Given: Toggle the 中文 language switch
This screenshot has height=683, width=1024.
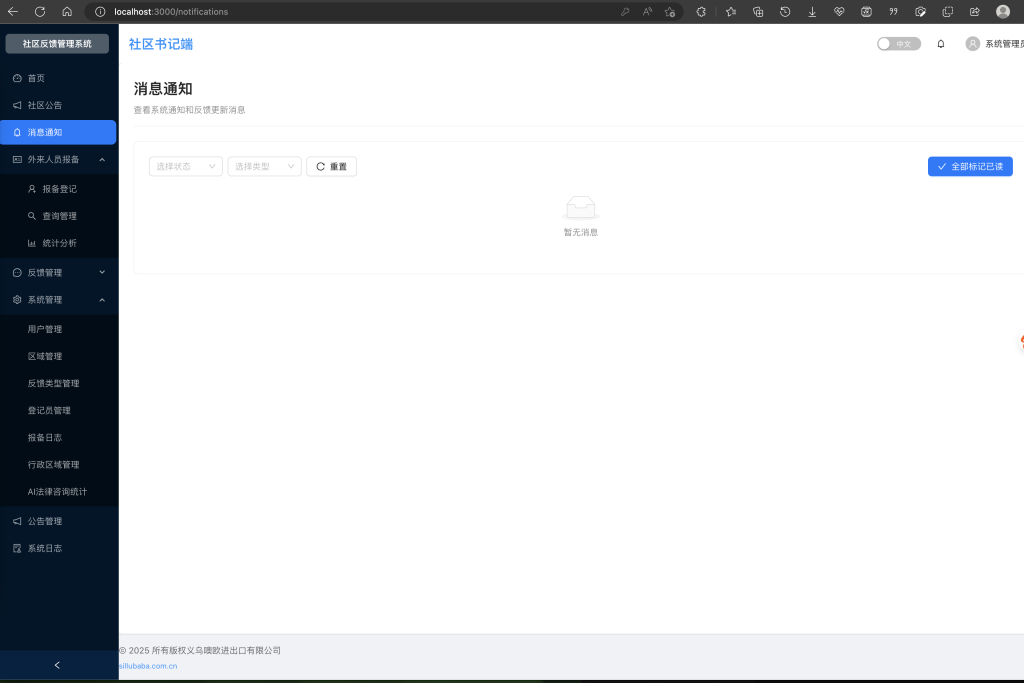Looking at the screenshot, I should [x=898, y=44].
